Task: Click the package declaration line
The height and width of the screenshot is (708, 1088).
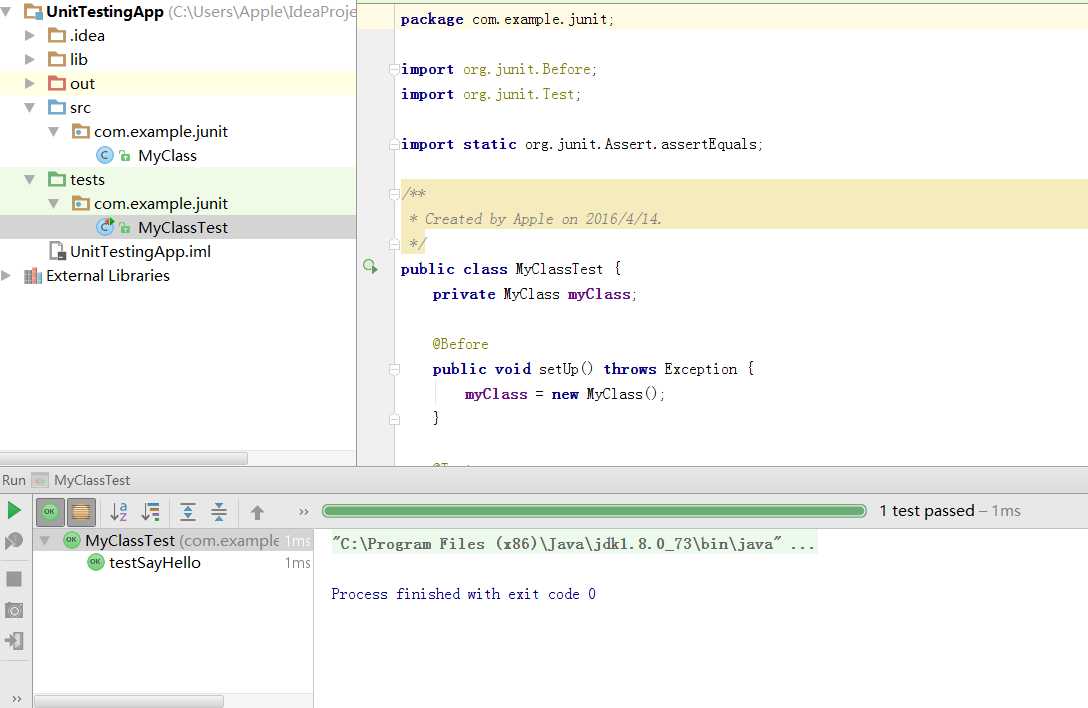Action: click(x=507, y=19)
